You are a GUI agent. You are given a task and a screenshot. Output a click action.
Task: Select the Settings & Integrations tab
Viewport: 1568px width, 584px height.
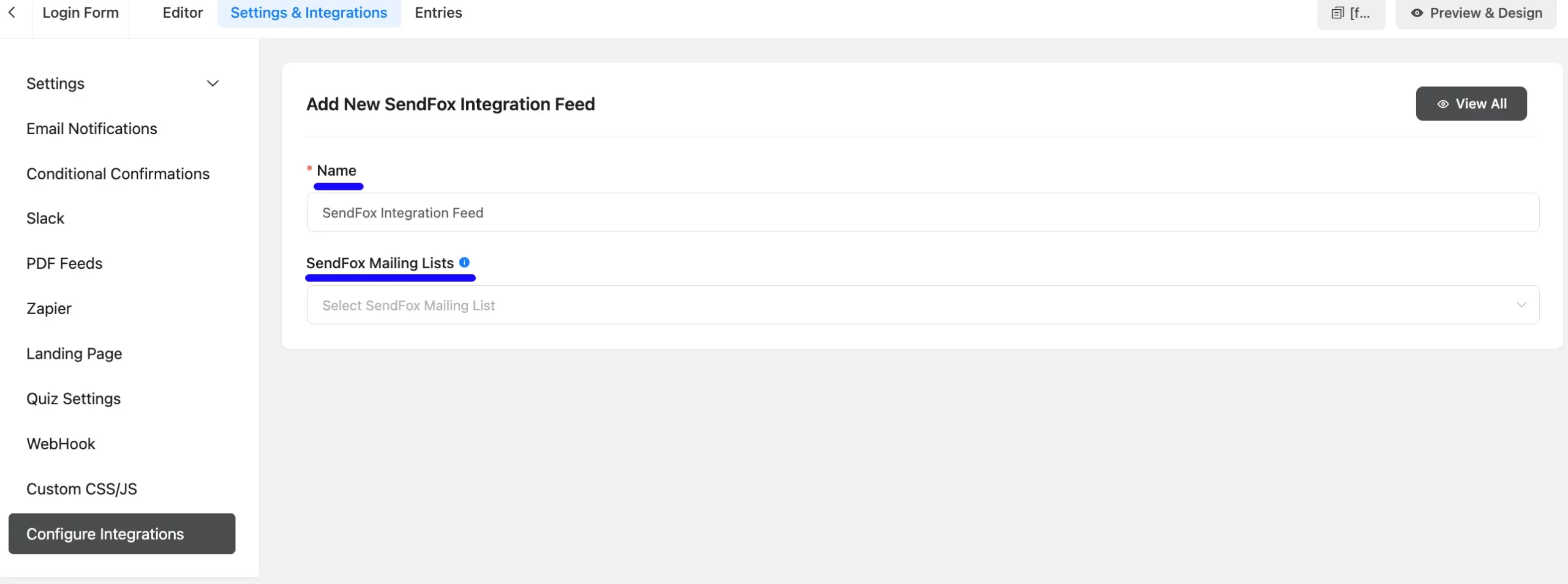[309, 12]
